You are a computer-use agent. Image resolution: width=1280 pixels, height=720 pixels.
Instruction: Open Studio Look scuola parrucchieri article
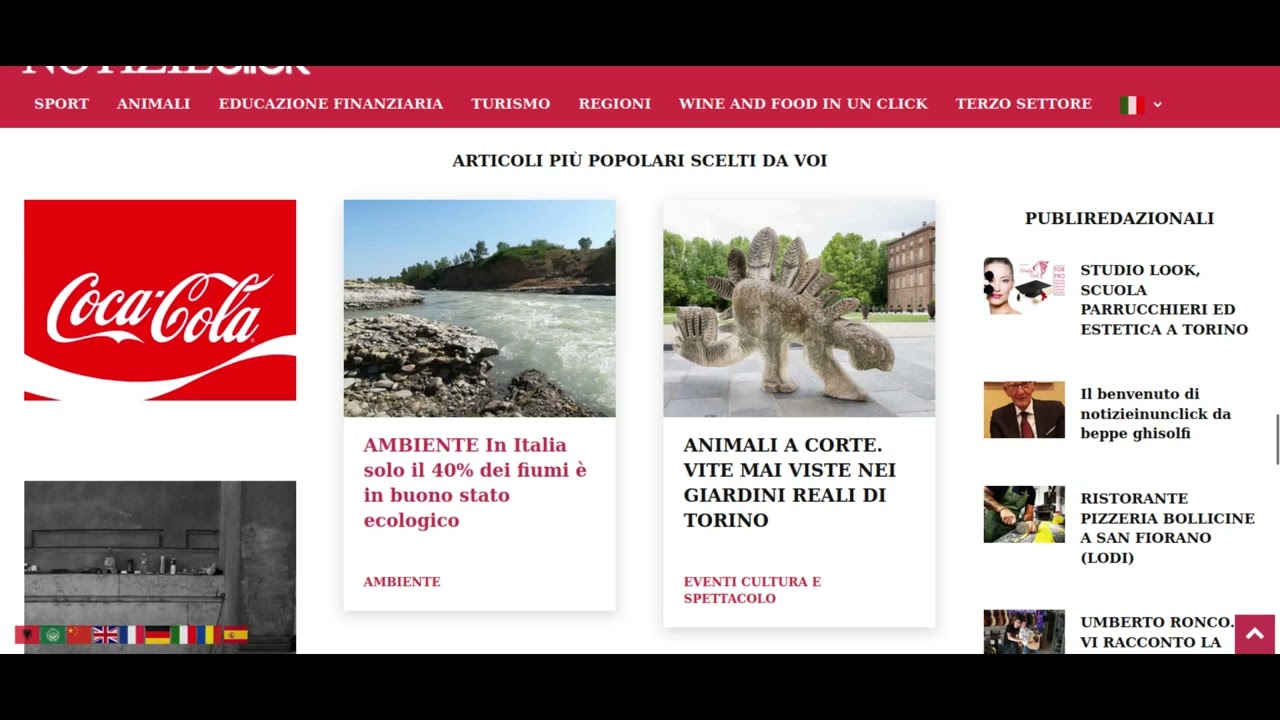tap(1164, 300)
